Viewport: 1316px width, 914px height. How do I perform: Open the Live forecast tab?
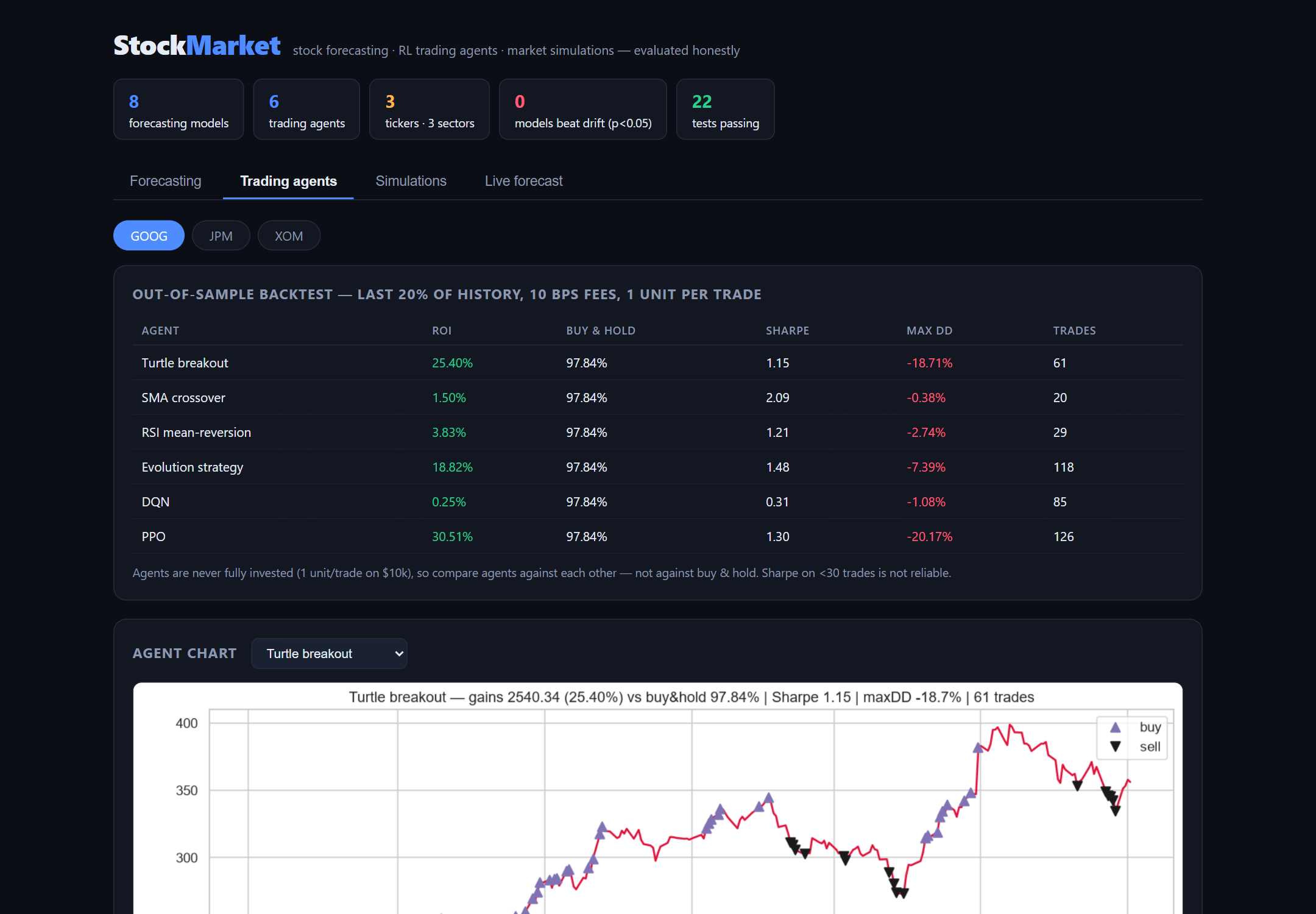pos(523,181)
